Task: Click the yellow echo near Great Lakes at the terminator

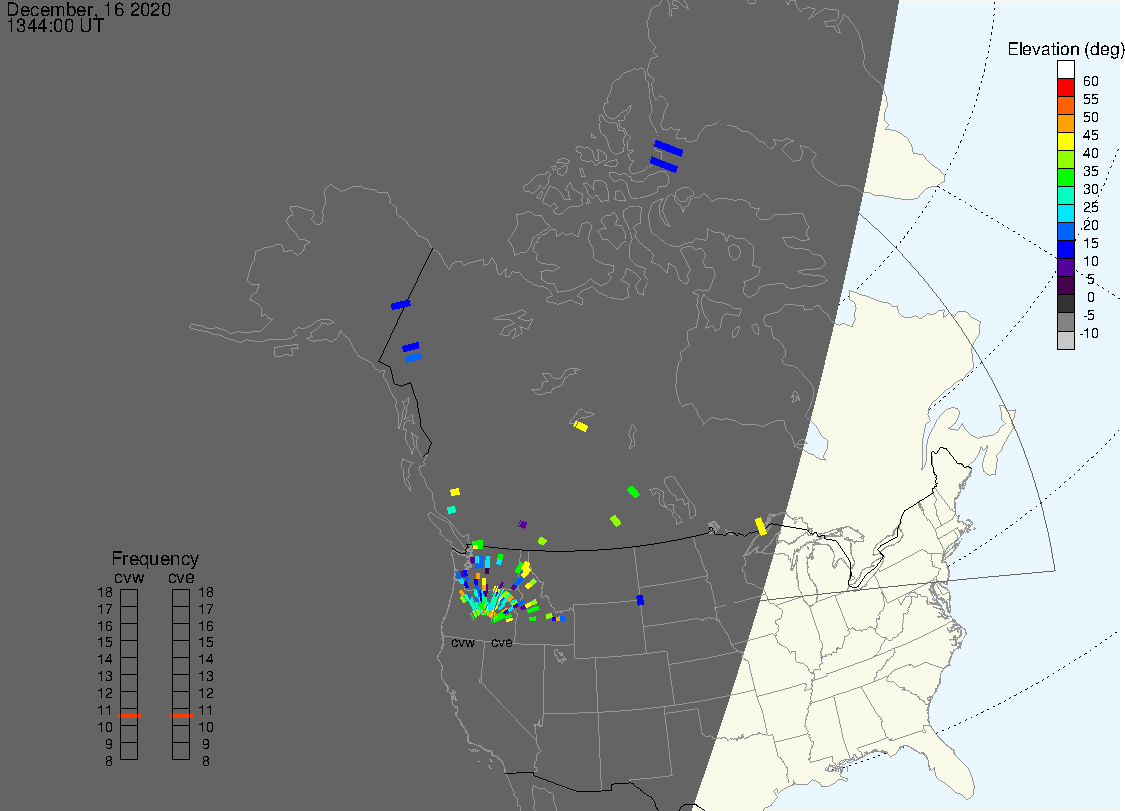Action: [x=761, y=526]
